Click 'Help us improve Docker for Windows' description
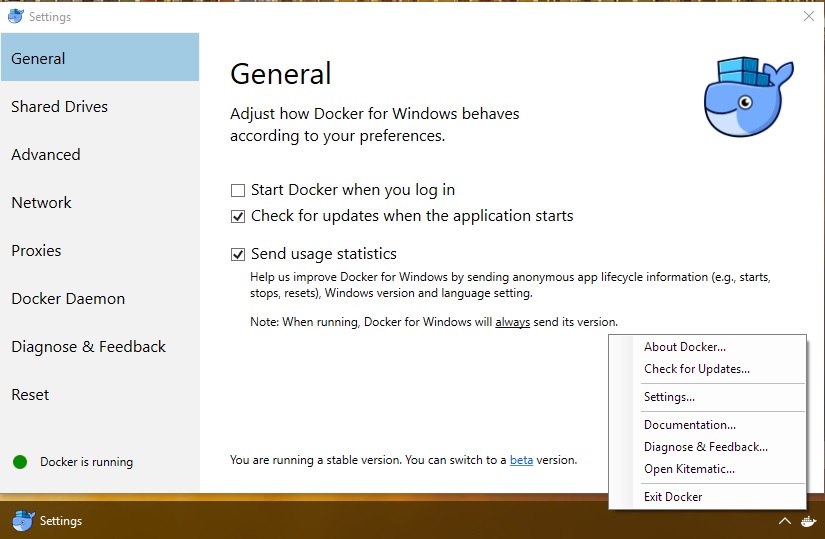 tap(510, 285)
